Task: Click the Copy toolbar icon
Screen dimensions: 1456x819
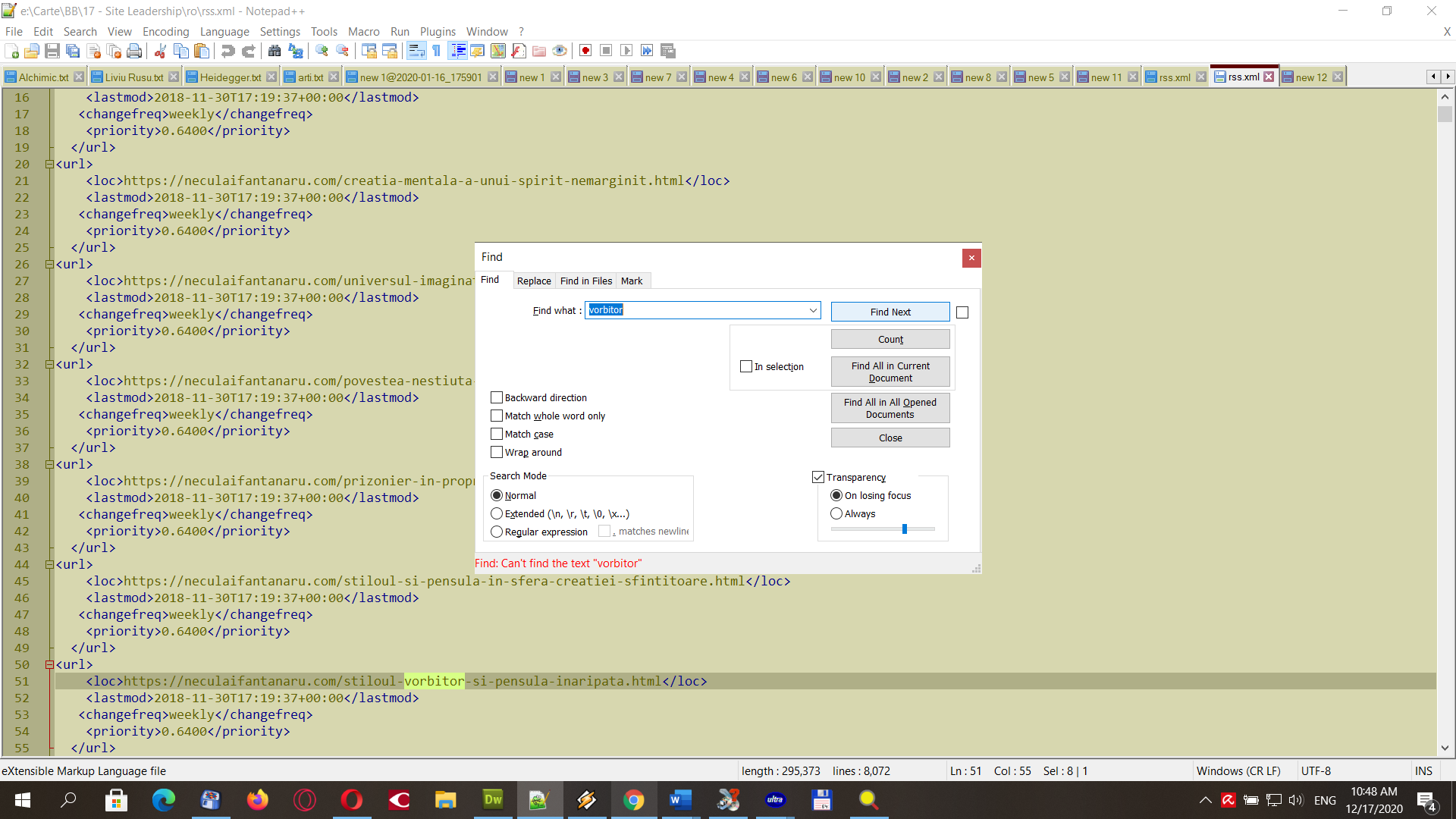Action: (181, 51)
